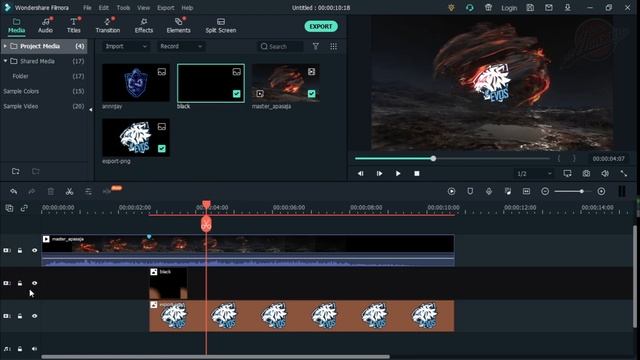Click the media Search field

281,47
